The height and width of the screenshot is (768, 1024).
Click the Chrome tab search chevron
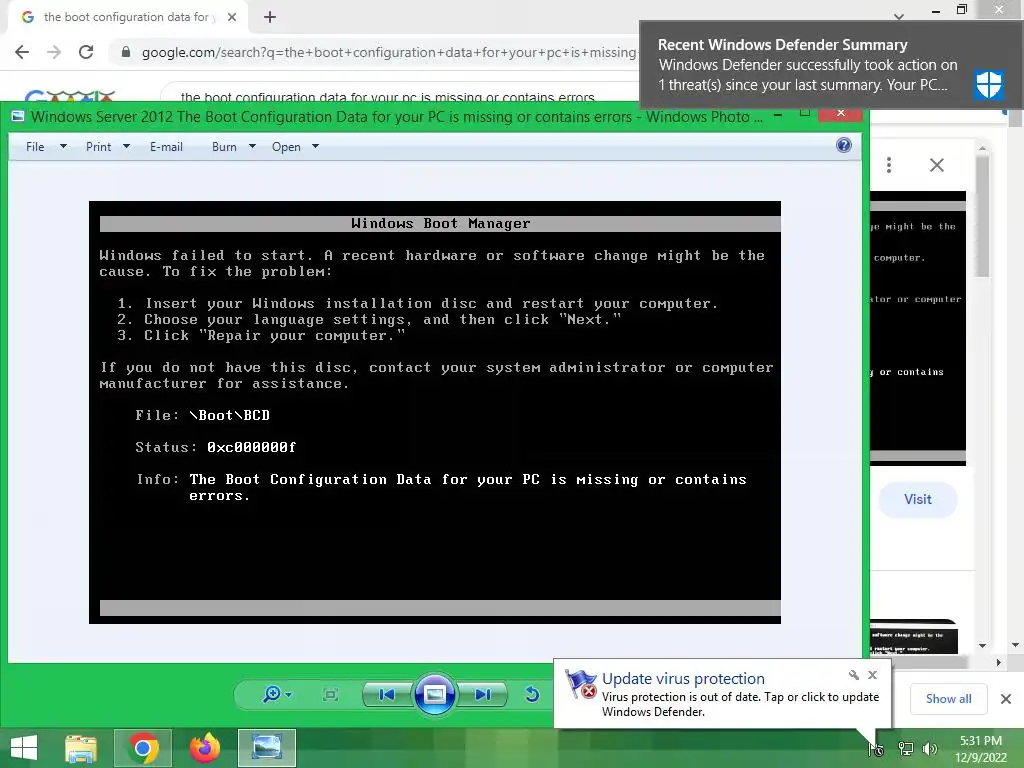pyautogui.click(x=899, y=16)
